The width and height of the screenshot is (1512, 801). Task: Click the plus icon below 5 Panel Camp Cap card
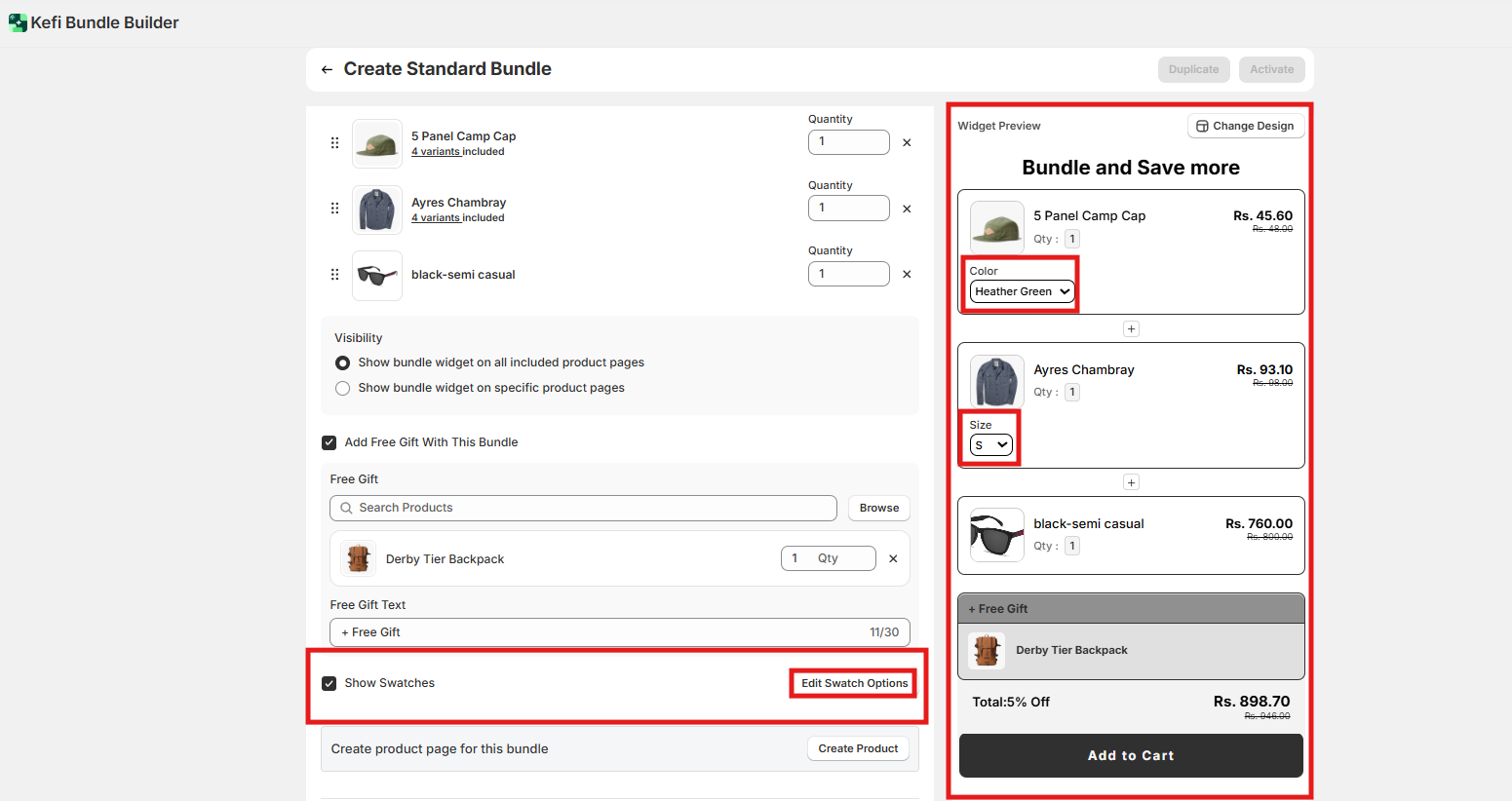pyautogui.click(x=1131, y=329)
